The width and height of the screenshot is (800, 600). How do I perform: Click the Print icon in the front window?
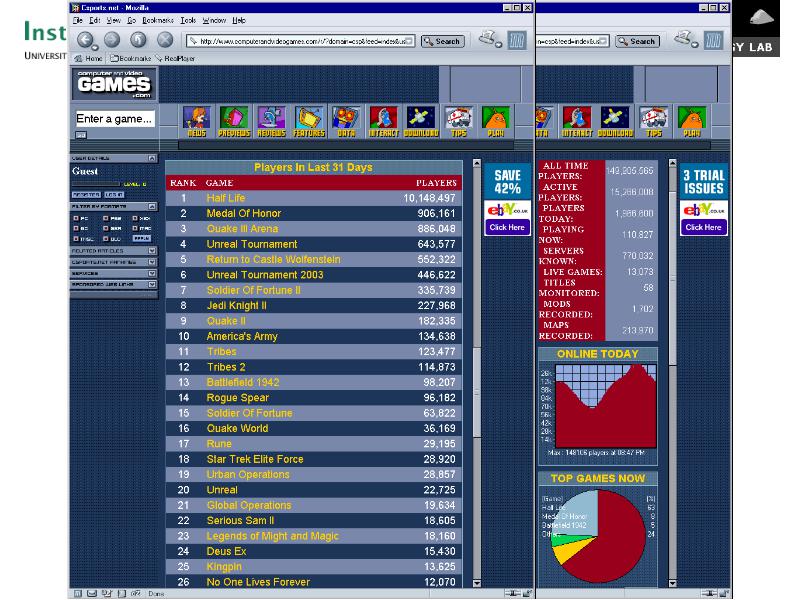(488, 38)
